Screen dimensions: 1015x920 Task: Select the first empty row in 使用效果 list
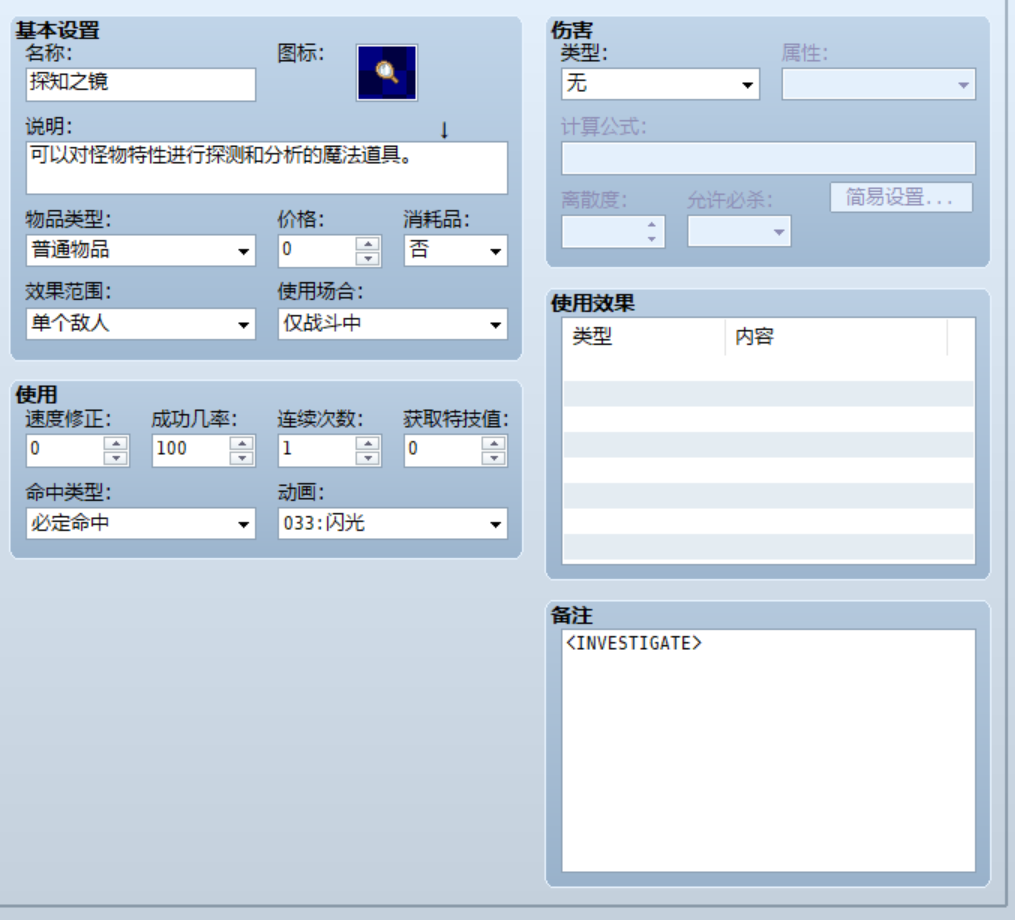(x=768, y=368)
